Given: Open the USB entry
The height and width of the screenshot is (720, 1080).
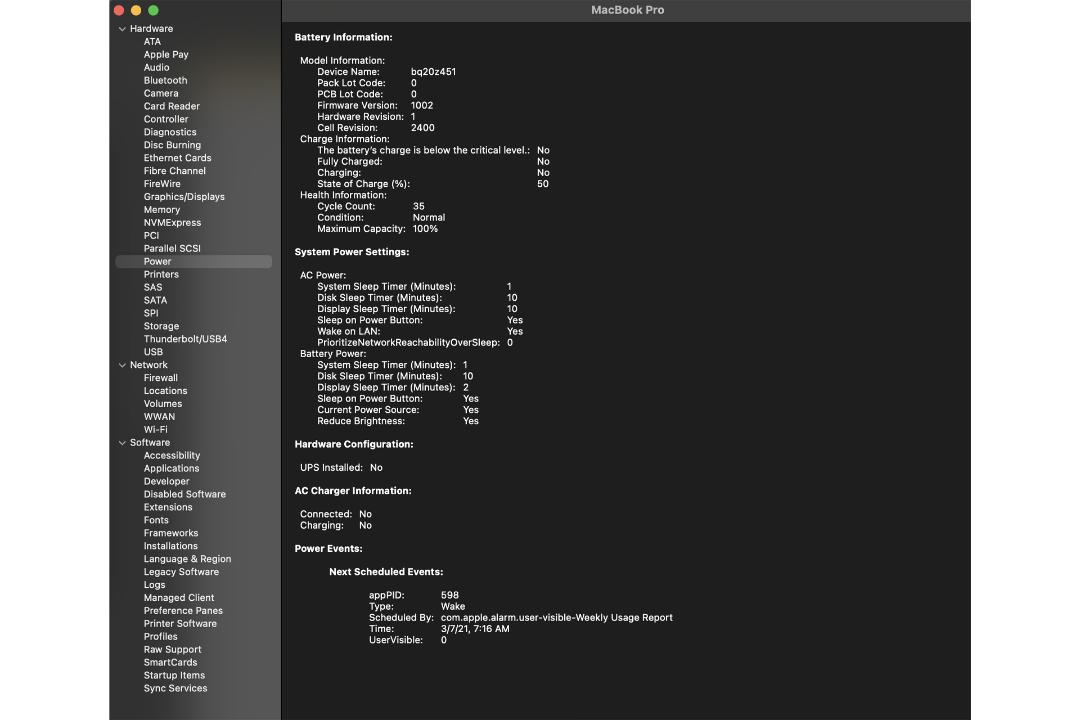Looking at the screenshot, I should click(153, 352).
